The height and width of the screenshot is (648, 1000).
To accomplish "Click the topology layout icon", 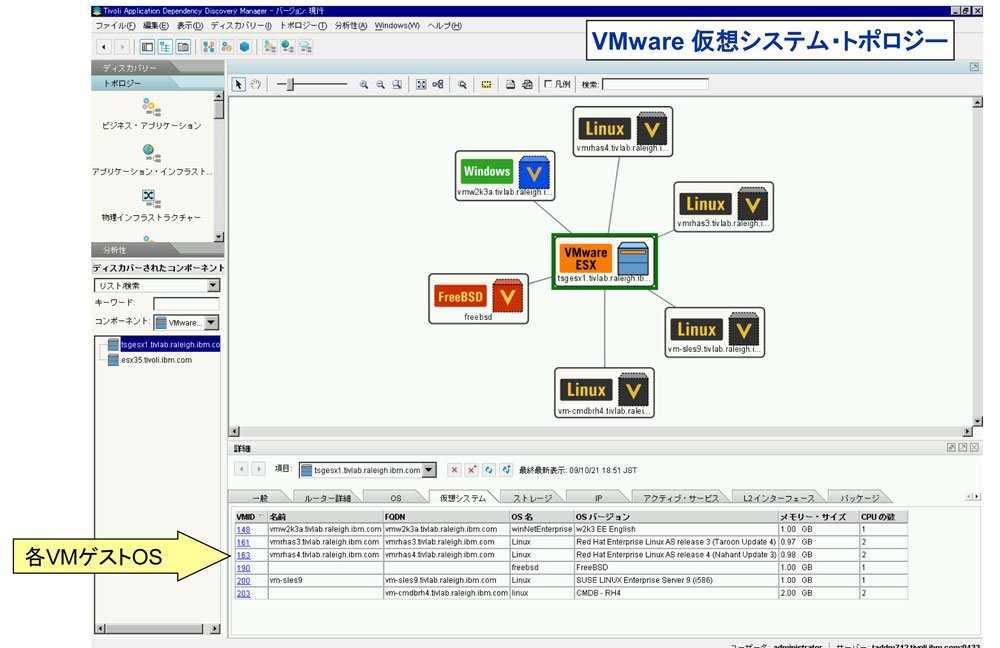I will pos(438,84).
